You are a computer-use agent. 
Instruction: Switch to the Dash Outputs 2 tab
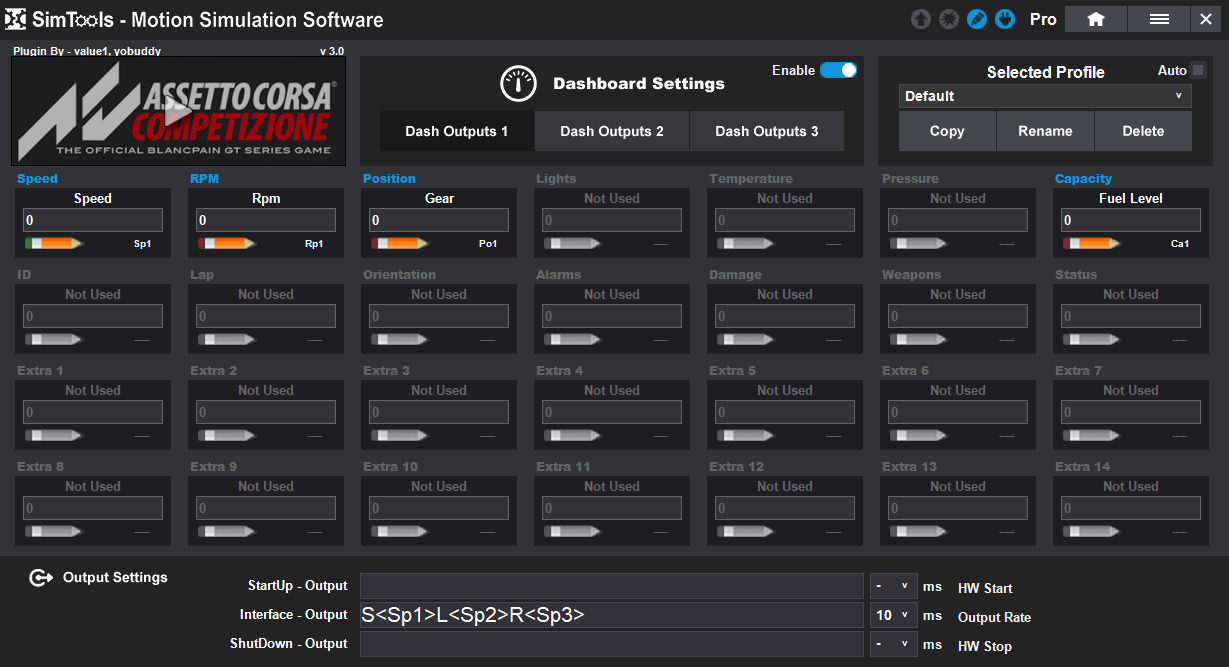point(611,131)
